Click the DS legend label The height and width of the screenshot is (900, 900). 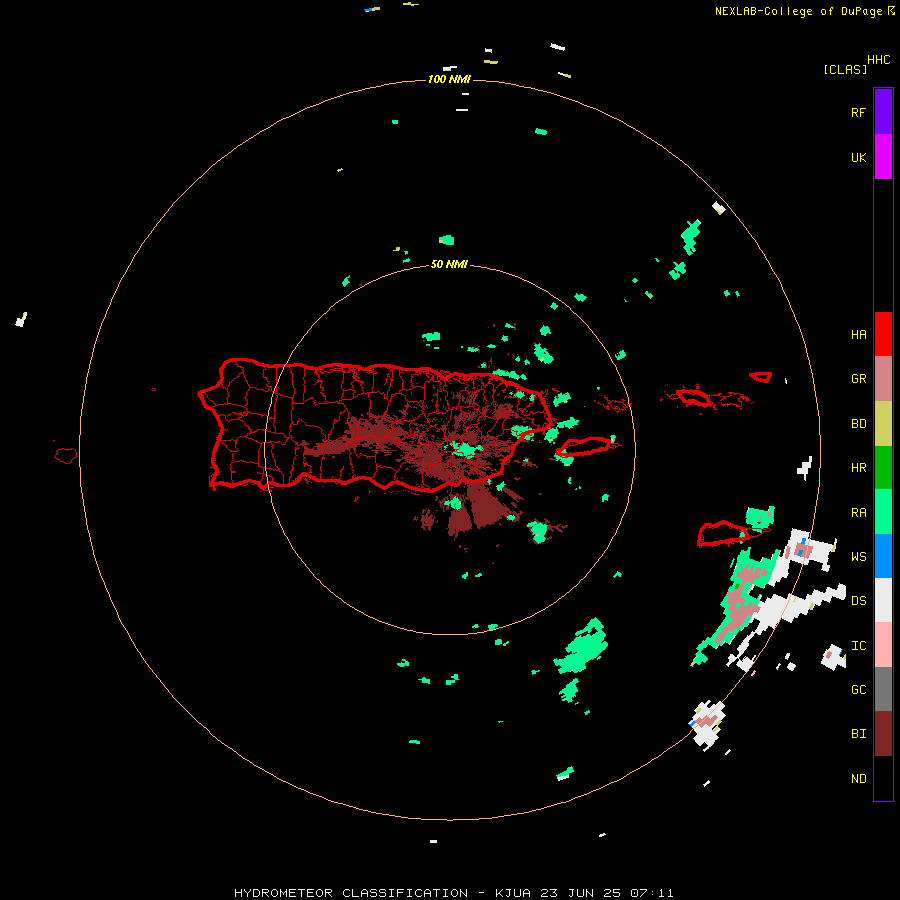pos(858,601)
